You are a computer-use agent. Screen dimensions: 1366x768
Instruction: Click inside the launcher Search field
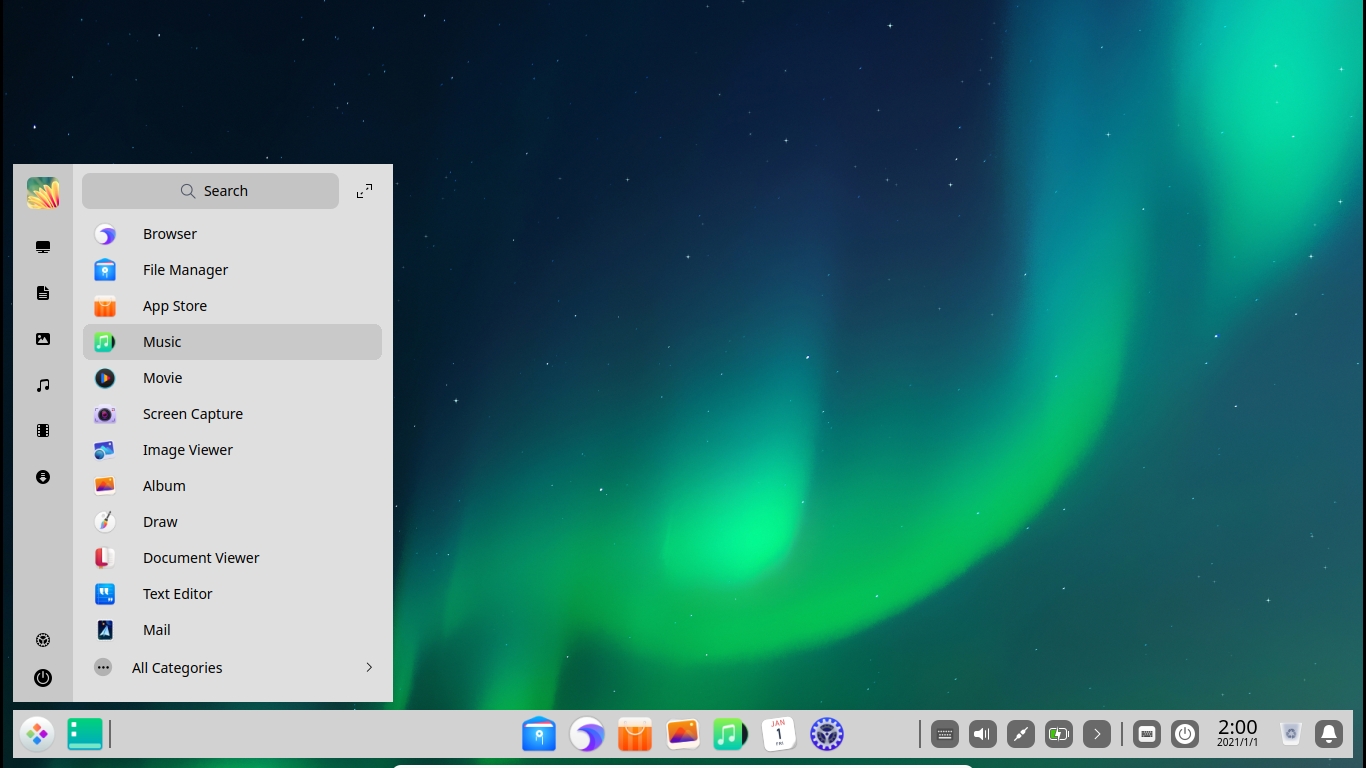pyautogui.click(x=211, y=190)
